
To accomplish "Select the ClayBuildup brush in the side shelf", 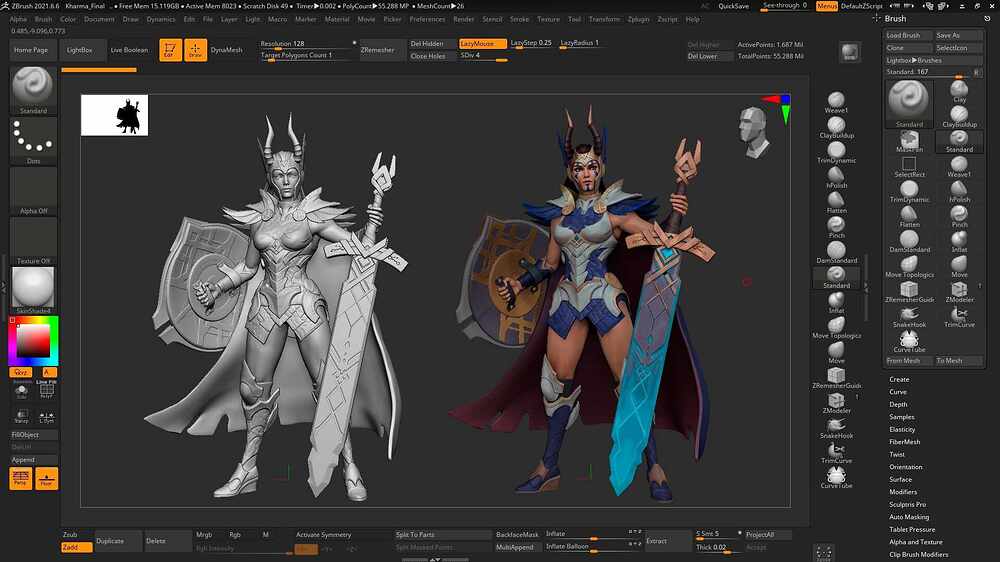I will coord(836,128).
